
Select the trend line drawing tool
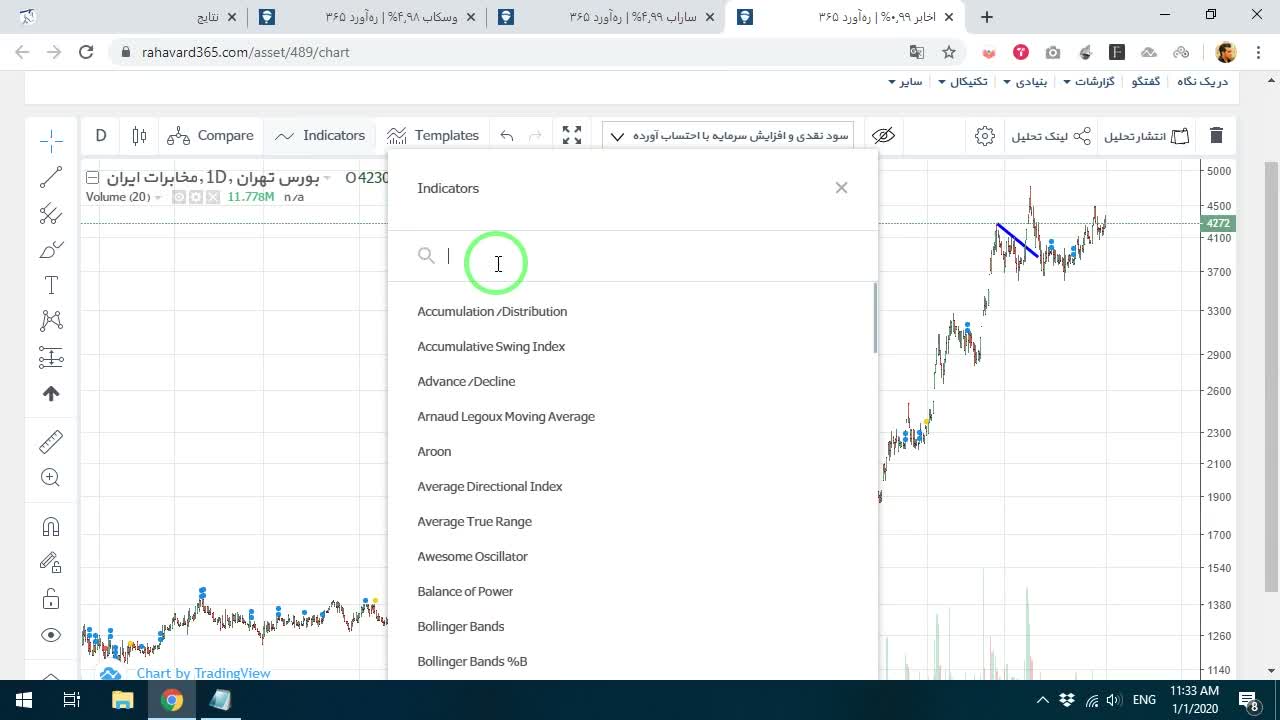click(51, 177)
